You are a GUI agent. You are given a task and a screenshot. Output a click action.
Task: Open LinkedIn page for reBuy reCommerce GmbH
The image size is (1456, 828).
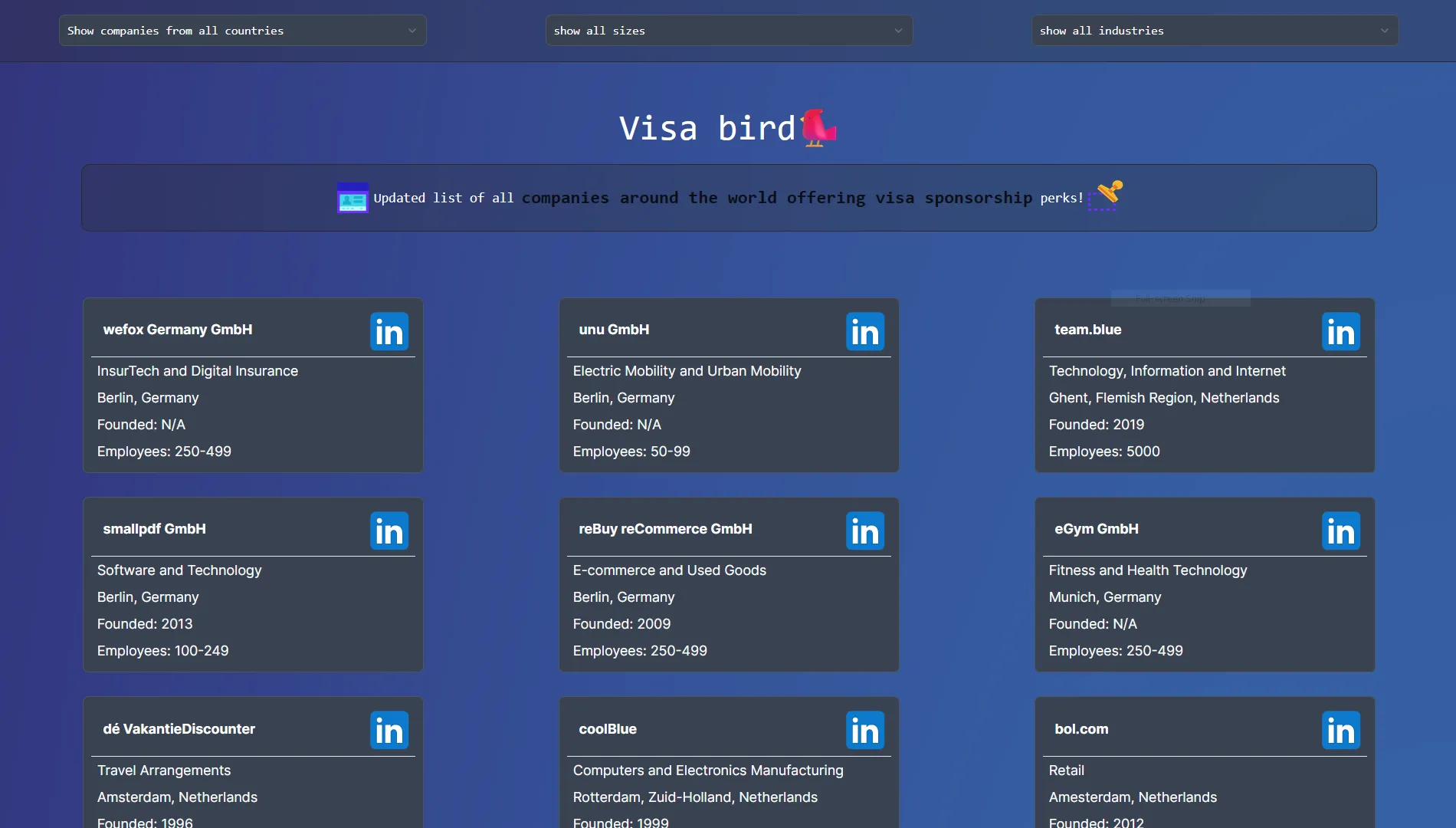coord(865,531)
